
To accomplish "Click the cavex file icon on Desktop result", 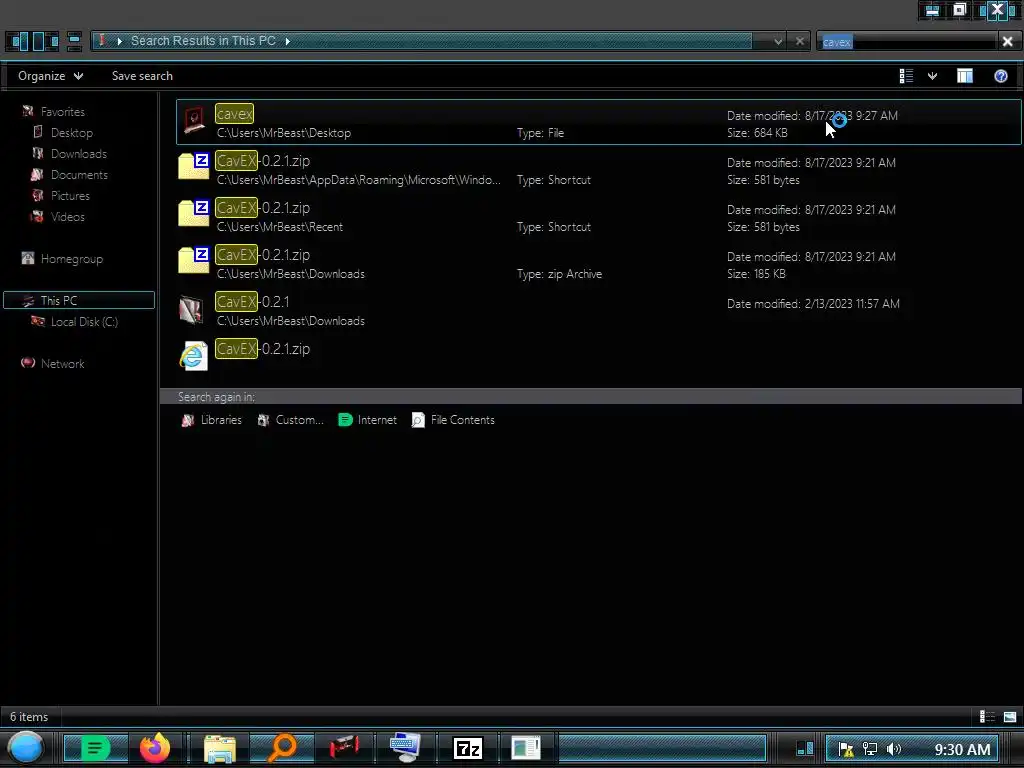I will tap(194, 121).
